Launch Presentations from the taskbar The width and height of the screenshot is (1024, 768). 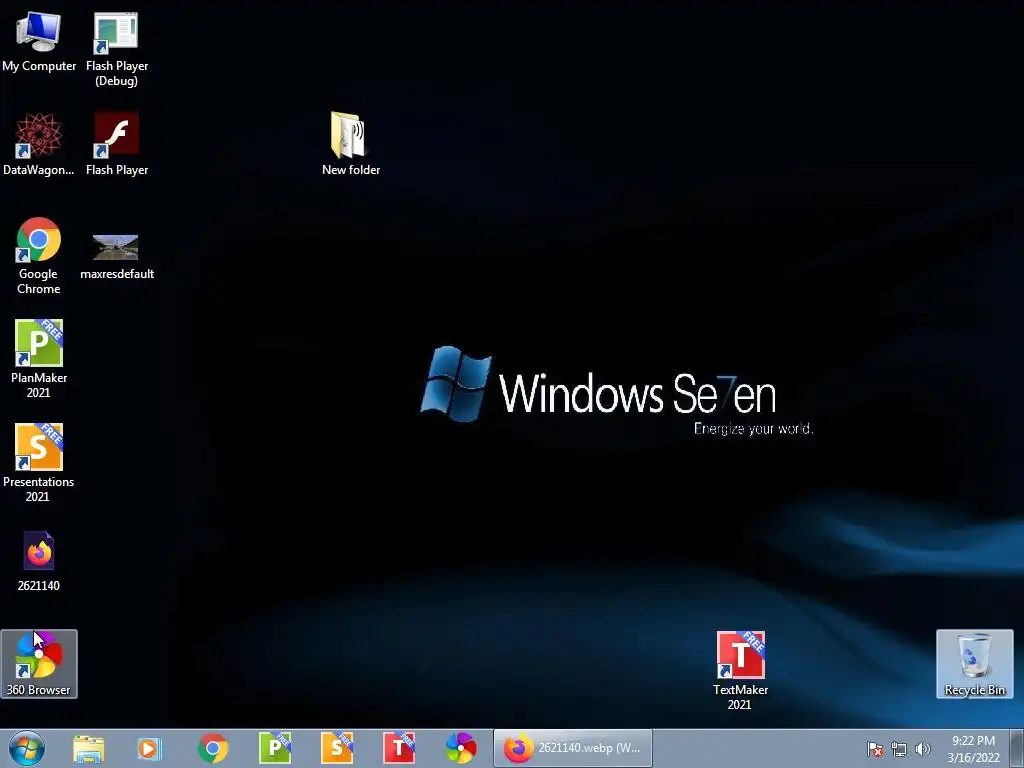pos(337,748)
